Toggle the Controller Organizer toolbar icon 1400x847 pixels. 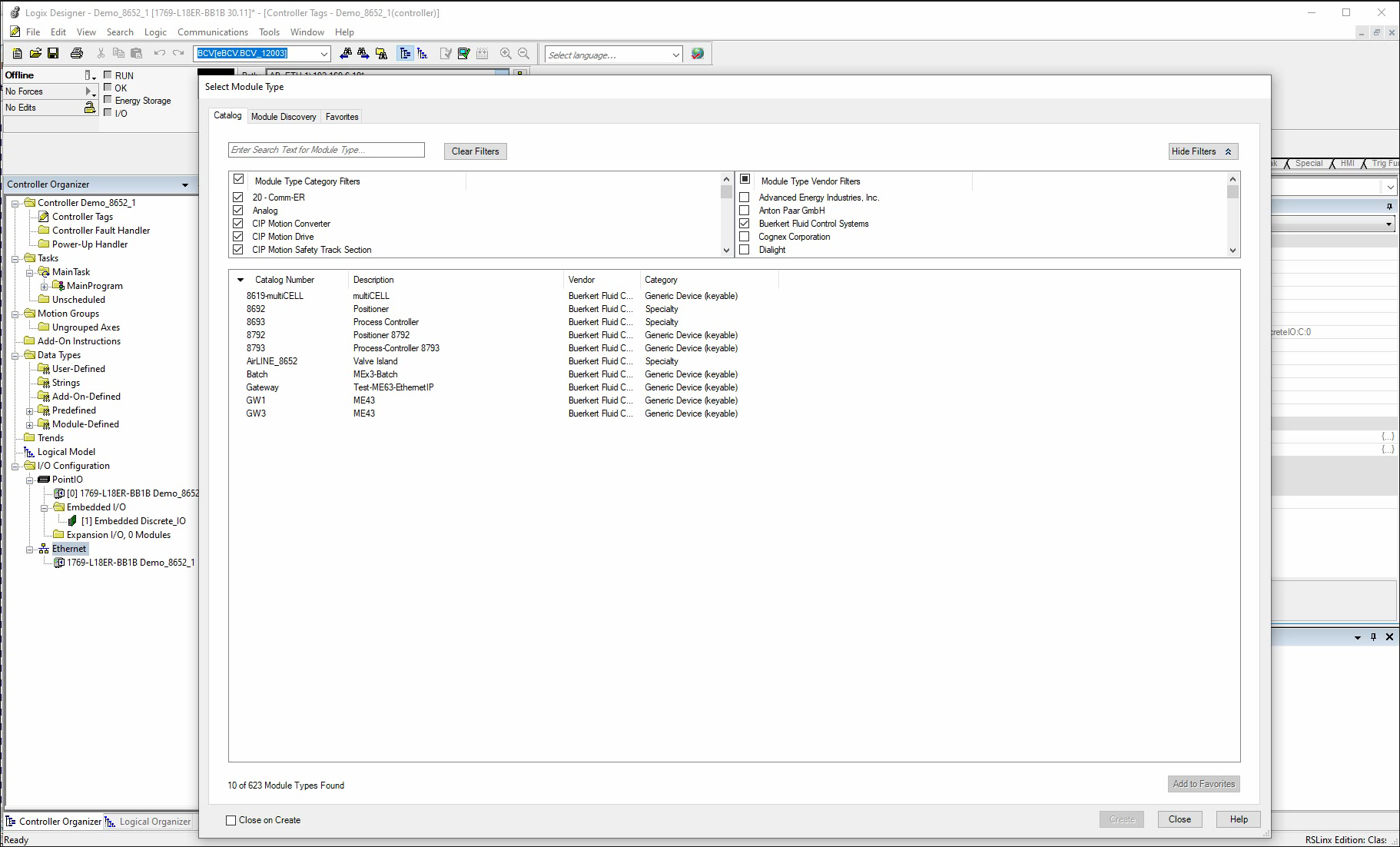pos(405,53)
